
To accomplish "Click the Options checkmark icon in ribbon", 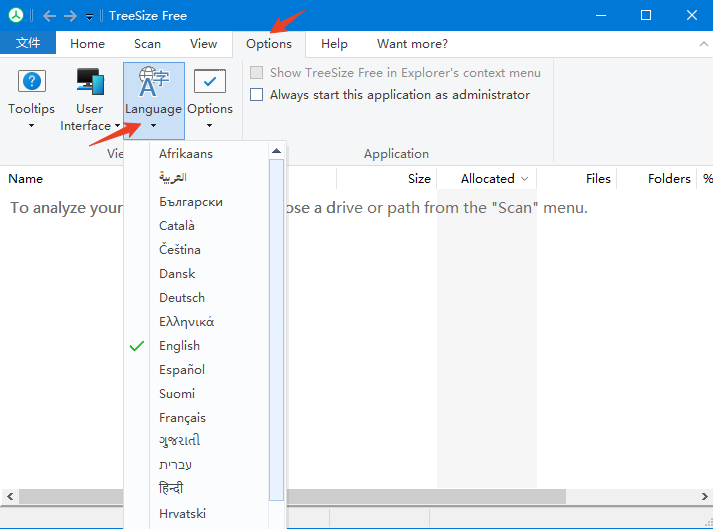I will pos(209,82).
